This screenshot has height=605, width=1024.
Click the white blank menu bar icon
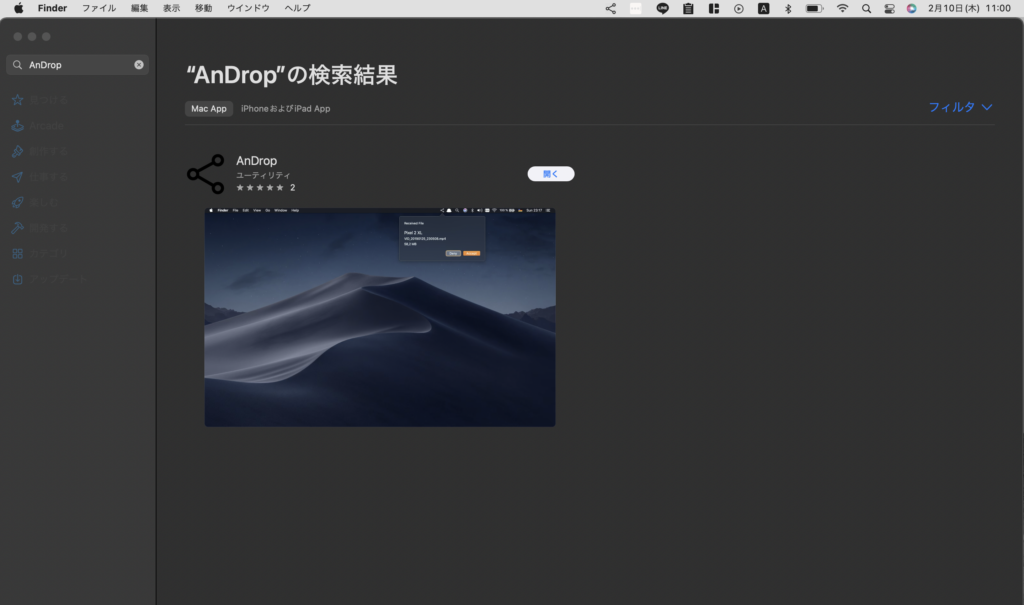tap(635, 8)
